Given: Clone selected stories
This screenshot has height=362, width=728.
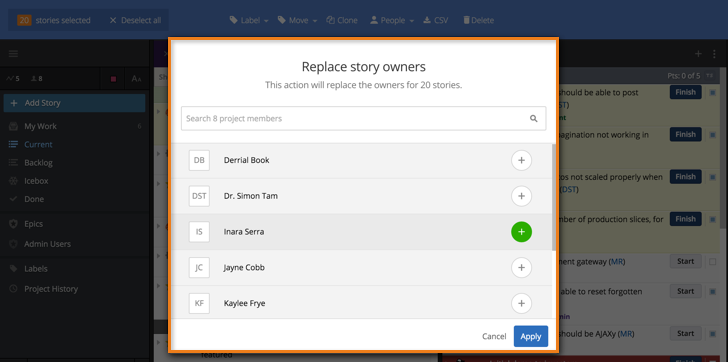Looking at the screenshot, I should pos(342,20).
